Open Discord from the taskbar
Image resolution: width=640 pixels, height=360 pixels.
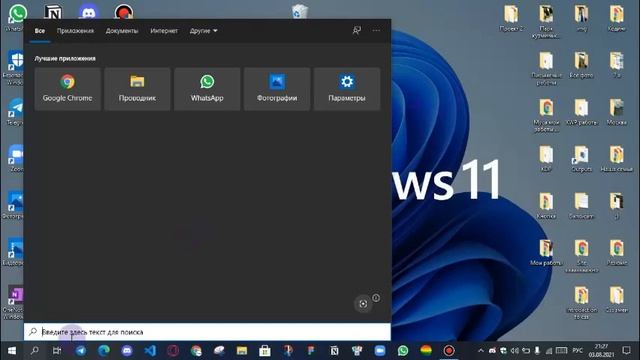127,351
